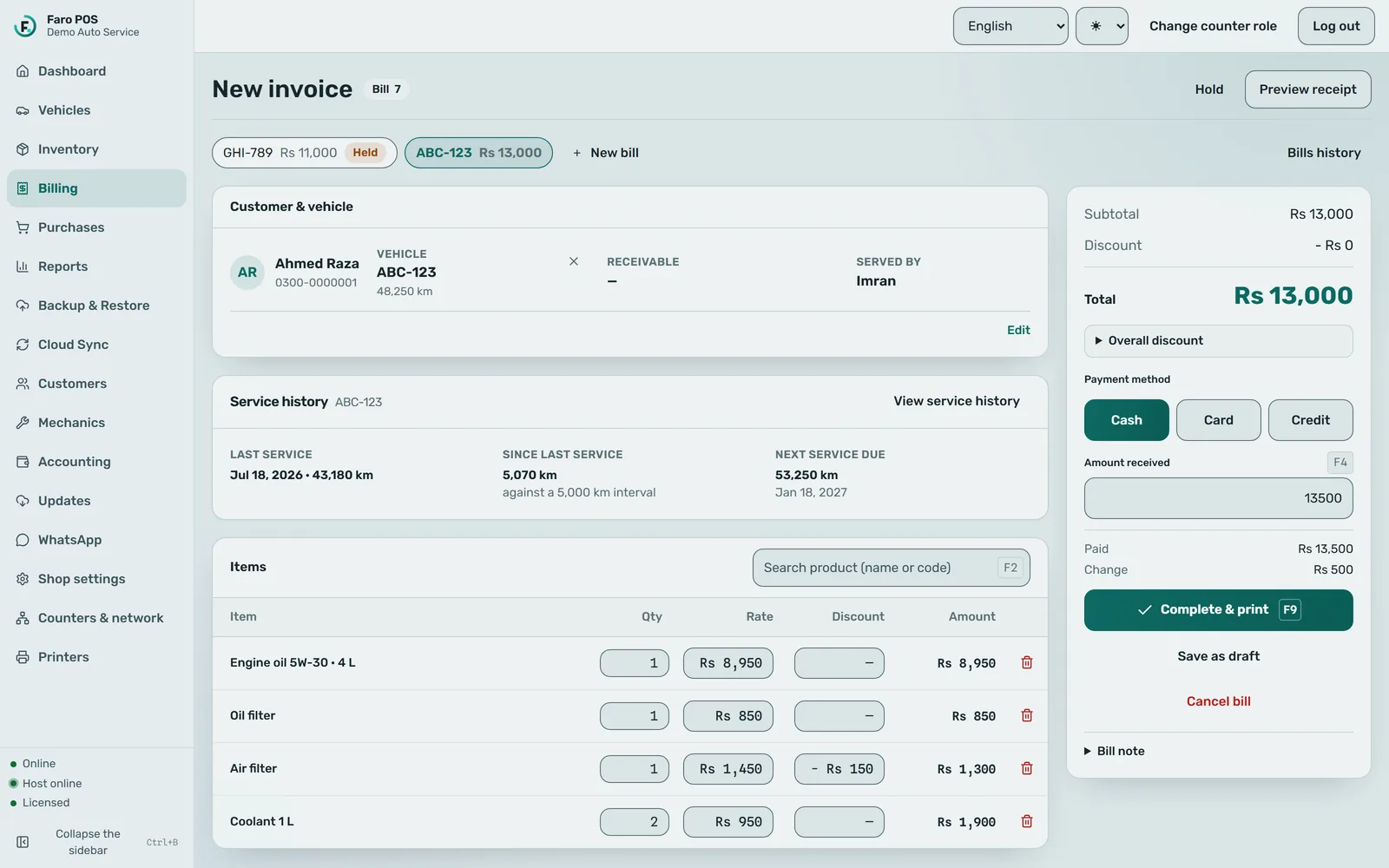Click the Faro POS logo
Image resolution: width=1389 pixels, height=868 pixels.
point(25,26)
